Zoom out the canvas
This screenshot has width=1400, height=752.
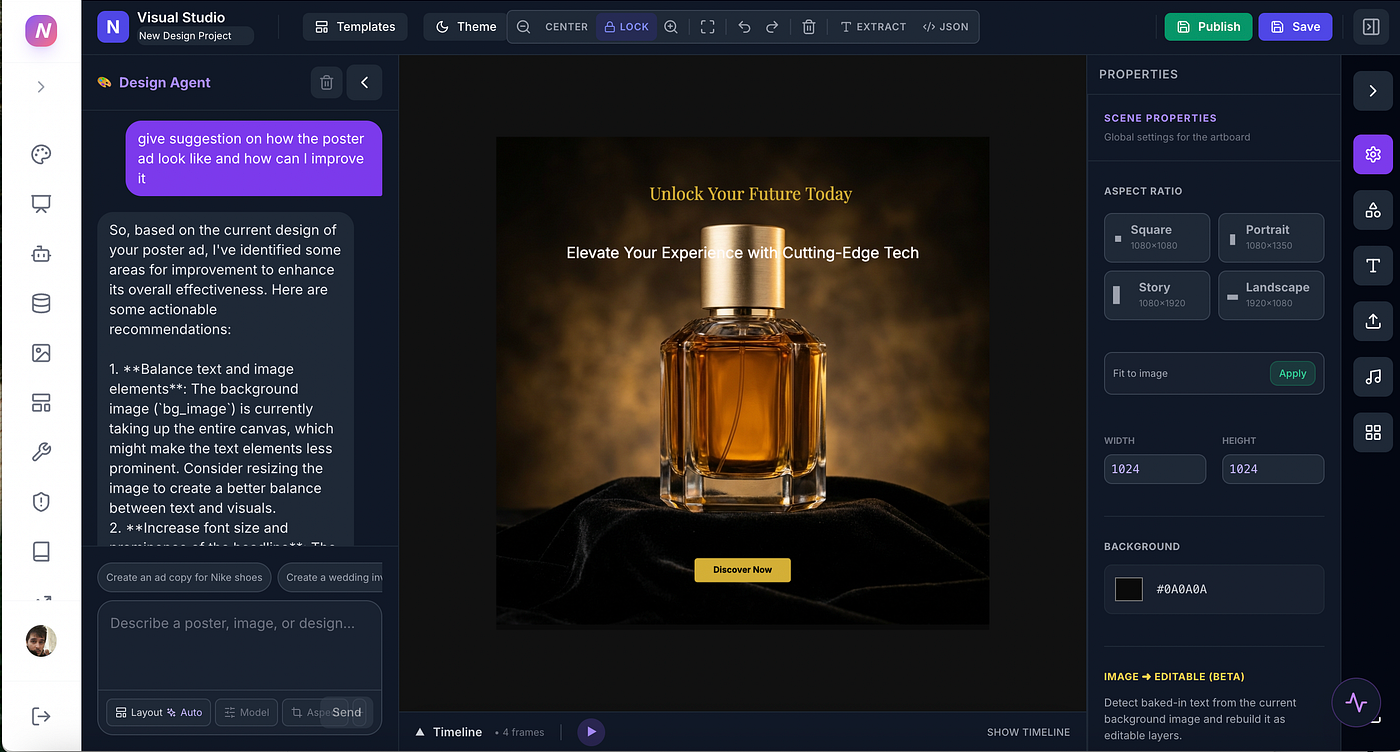[523, 27]
